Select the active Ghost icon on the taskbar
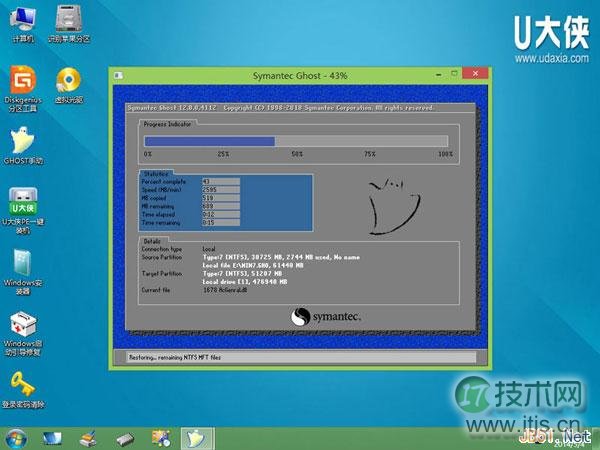This screenshot has width=600, height=450. click(x=197, y=439)
